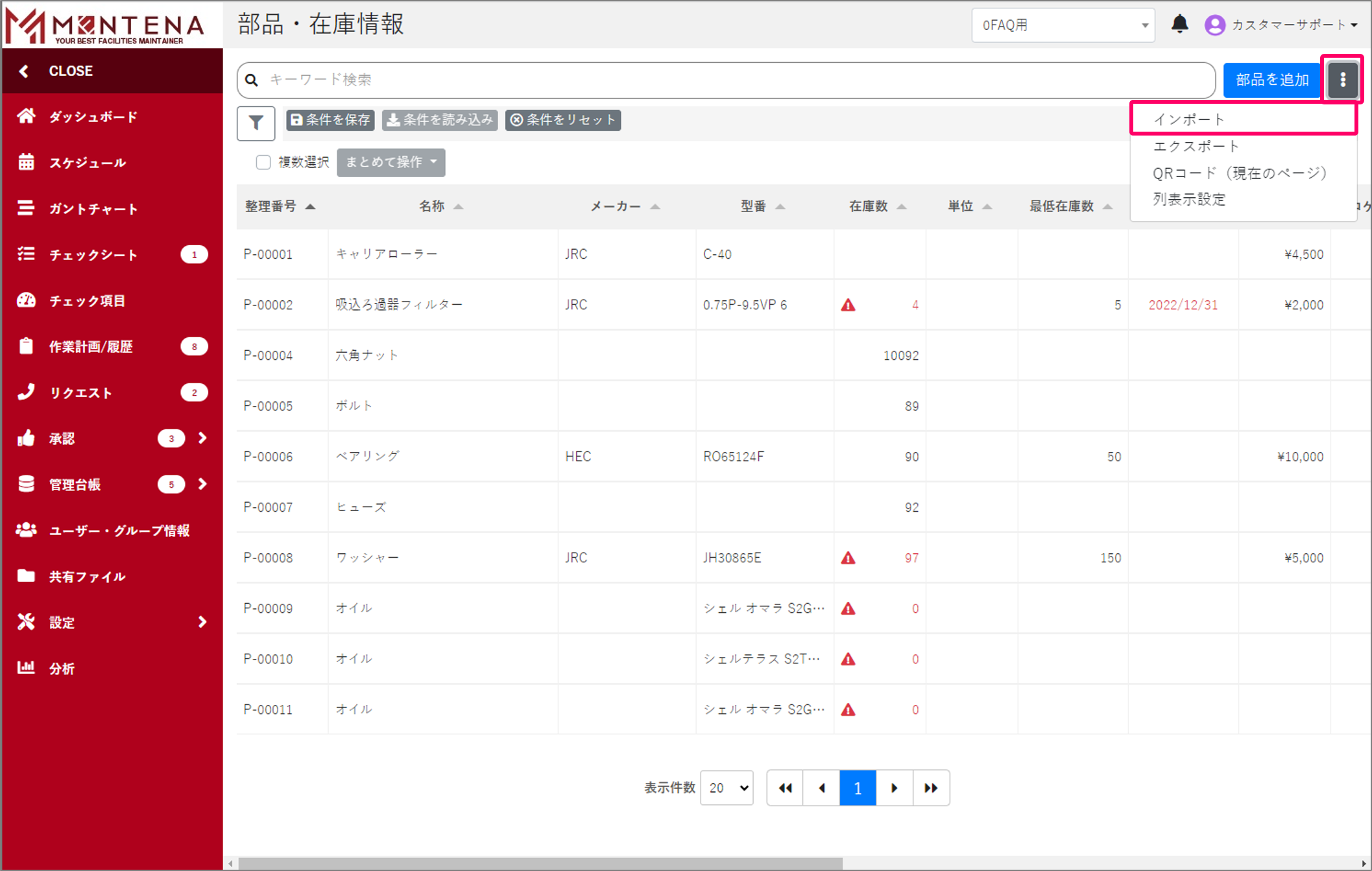Image resolution: width=1372 pixels, height=871 pixels.
Task: Select エクスポート from the menu
Action: click(1196, 147)
